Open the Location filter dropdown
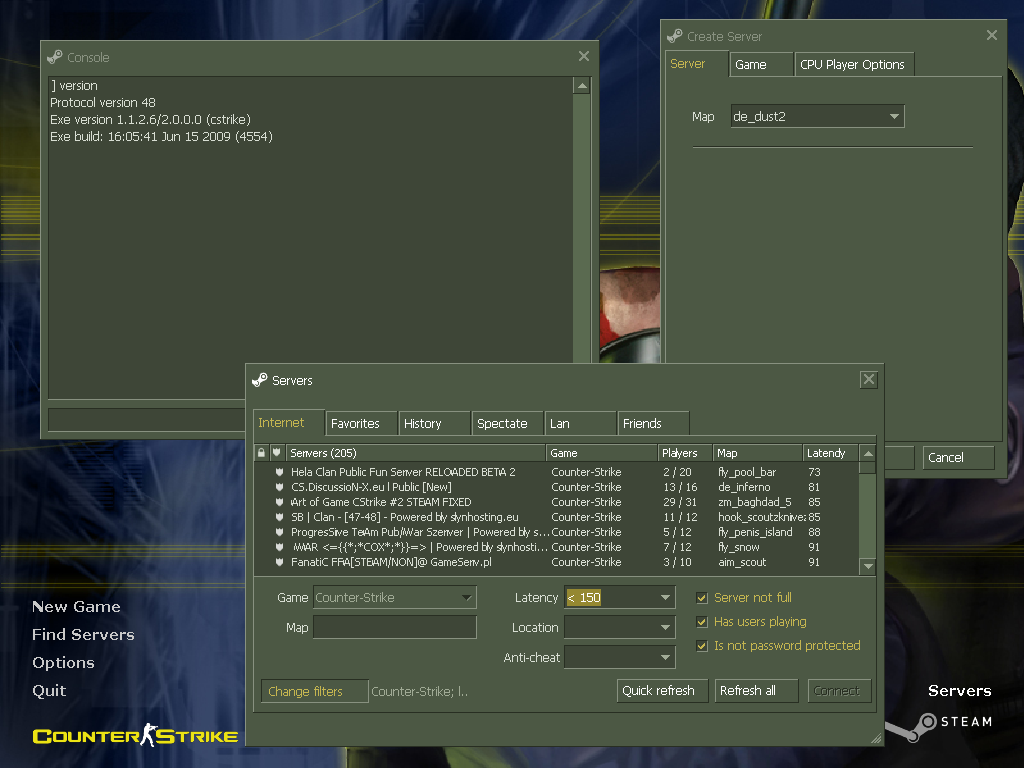Viewport: 1024px width, 768px height. (x=620, y=628)
